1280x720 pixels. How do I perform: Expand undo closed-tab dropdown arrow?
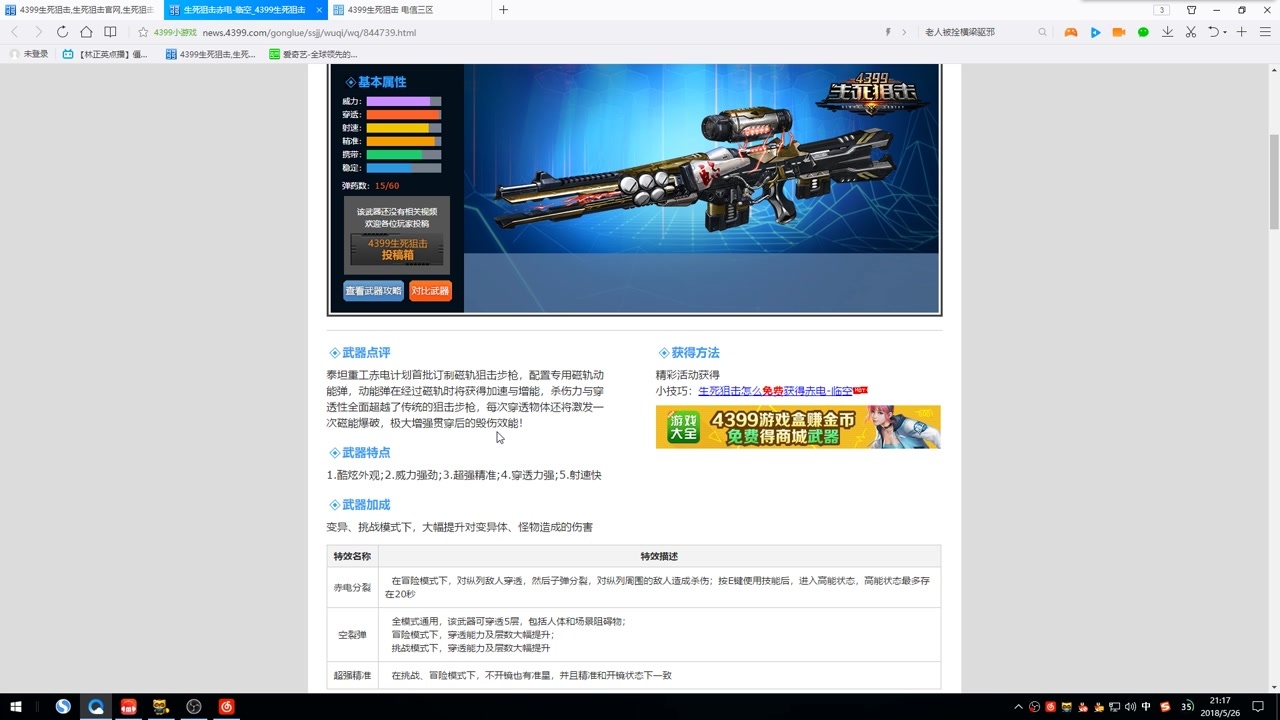(x=1225, y=33)
